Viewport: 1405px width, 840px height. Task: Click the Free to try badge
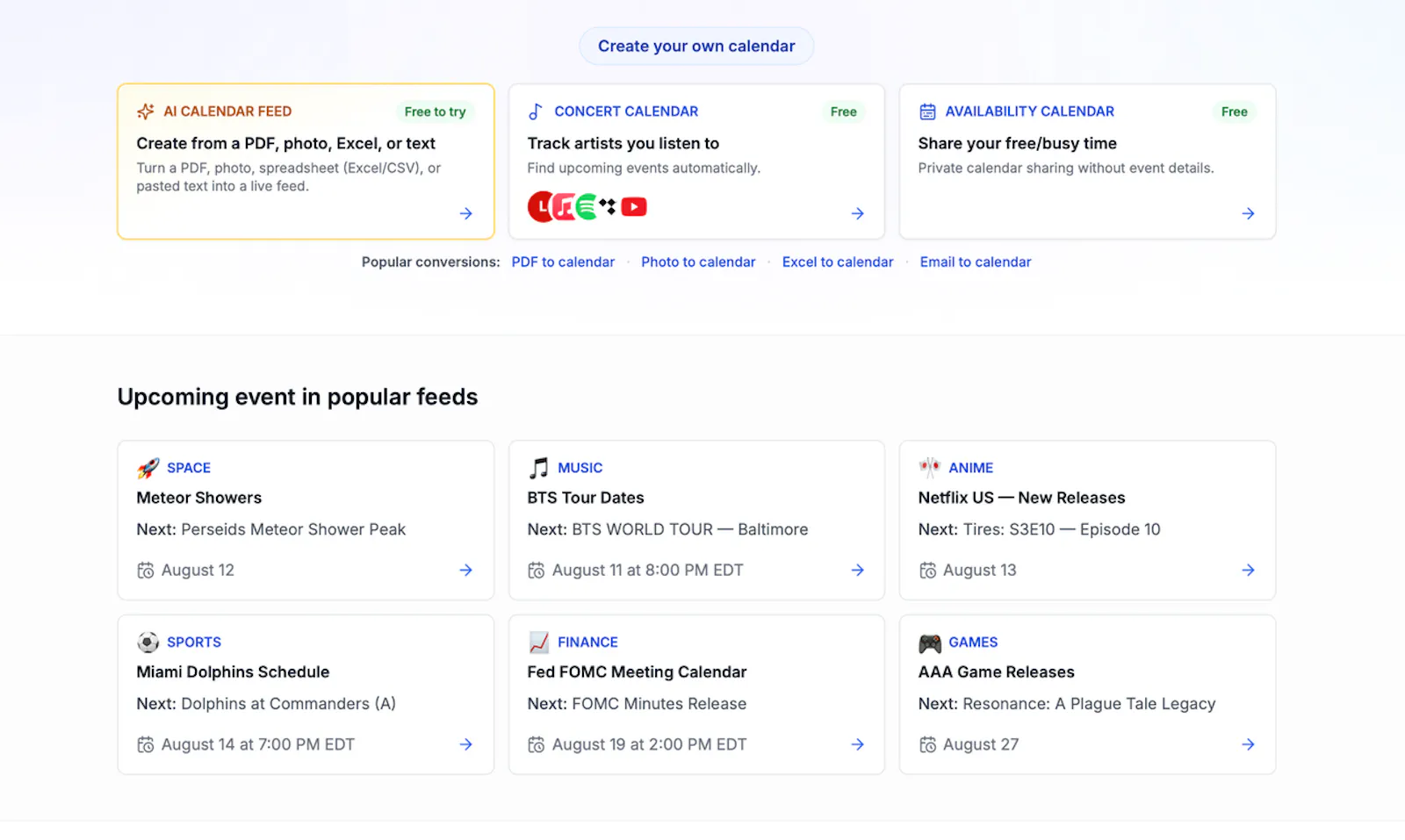(435, 111)
